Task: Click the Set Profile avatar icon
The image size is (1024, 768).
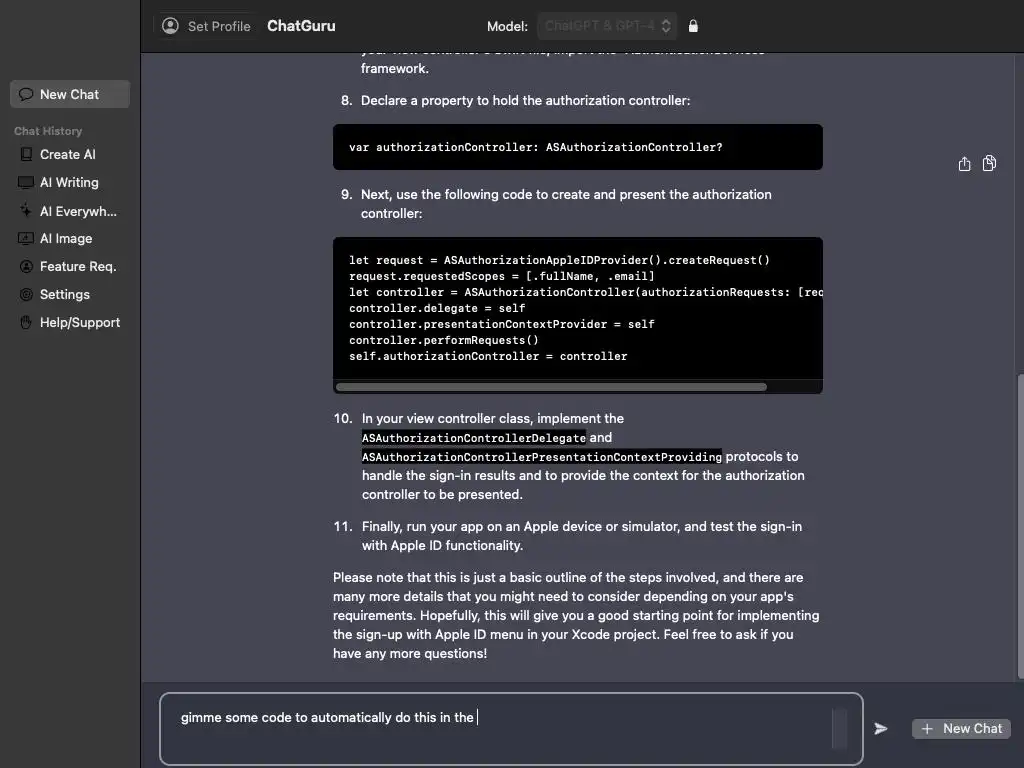Action: (x=170, y=26)
